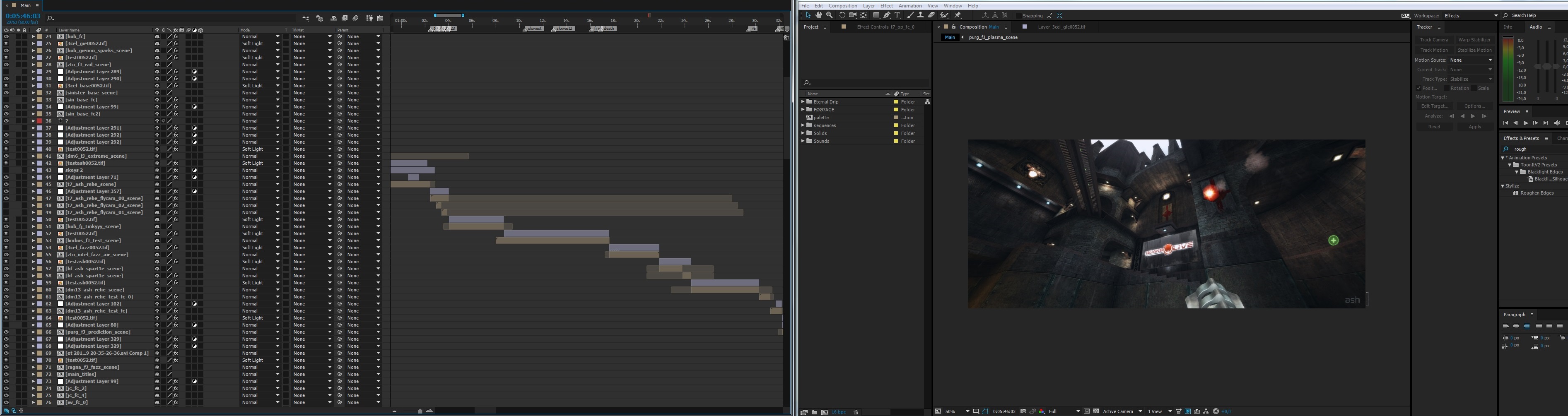Click the 16 bpc color depth button
Image resolution: width=1568 pixels, height=416 pixels.
click(x=839, y=412)
